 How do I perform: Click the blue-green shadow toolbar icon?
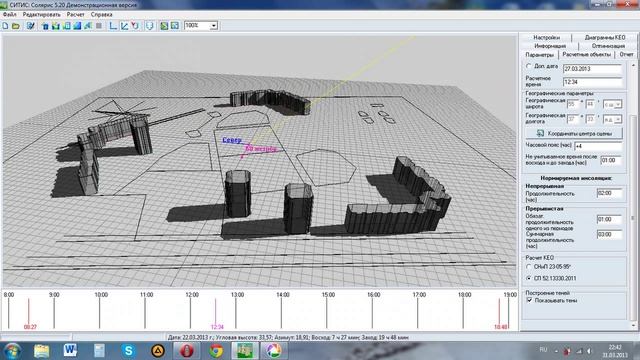88,26
